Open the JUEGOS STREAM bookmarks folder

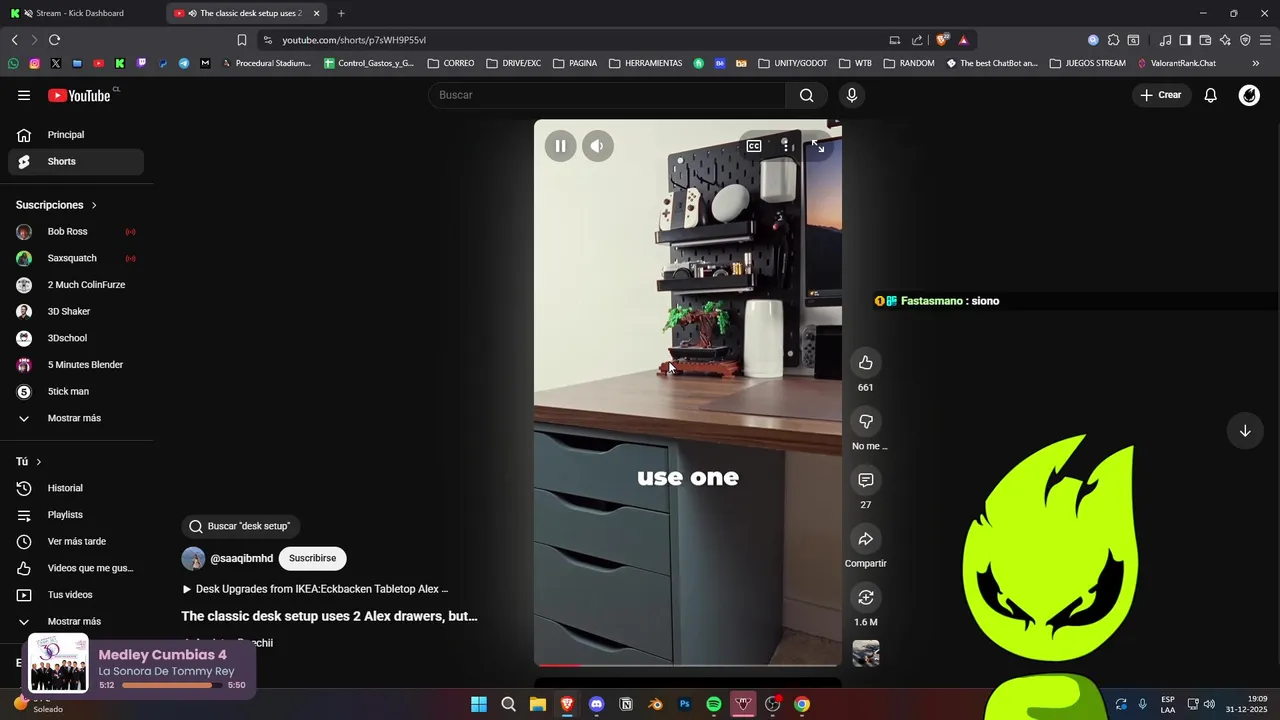[1087, 63]
